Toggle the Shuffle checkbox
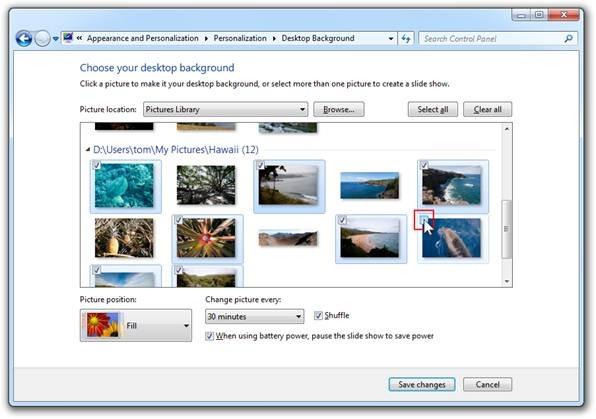Image resolution: width=596 pixels, height=419 pixels. click(x=318, y=316)
